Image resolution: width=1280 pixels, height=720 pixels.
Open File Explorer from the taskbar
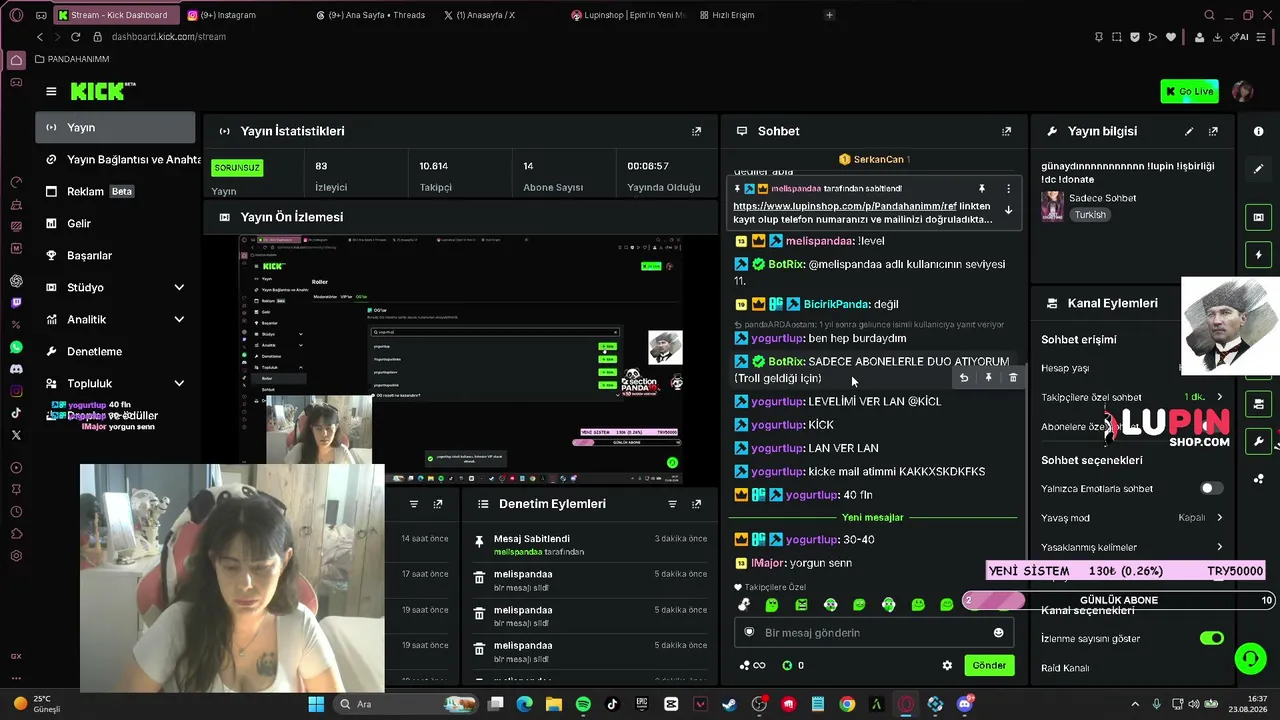pos(554,704)
